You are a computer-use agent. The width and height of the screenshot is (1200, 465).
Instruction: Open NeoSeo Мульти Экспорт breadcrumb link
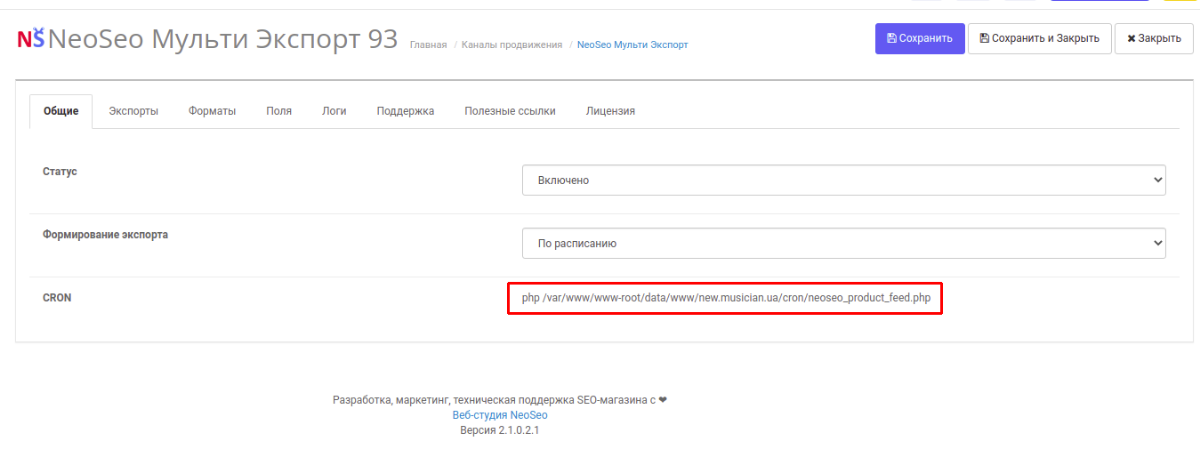tap(632, 45)
